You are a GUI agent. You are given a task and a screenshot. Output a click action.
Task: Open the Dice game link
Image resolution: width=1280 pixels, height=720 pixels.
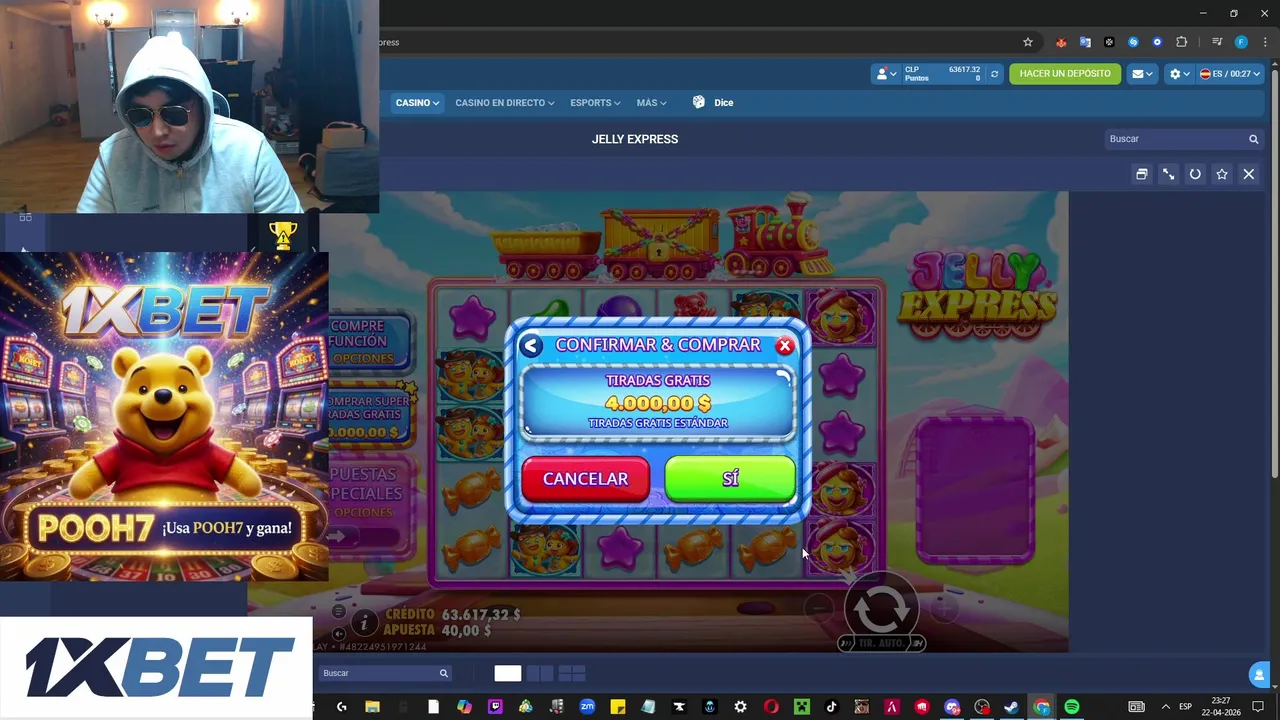click(x=713, y=103)
